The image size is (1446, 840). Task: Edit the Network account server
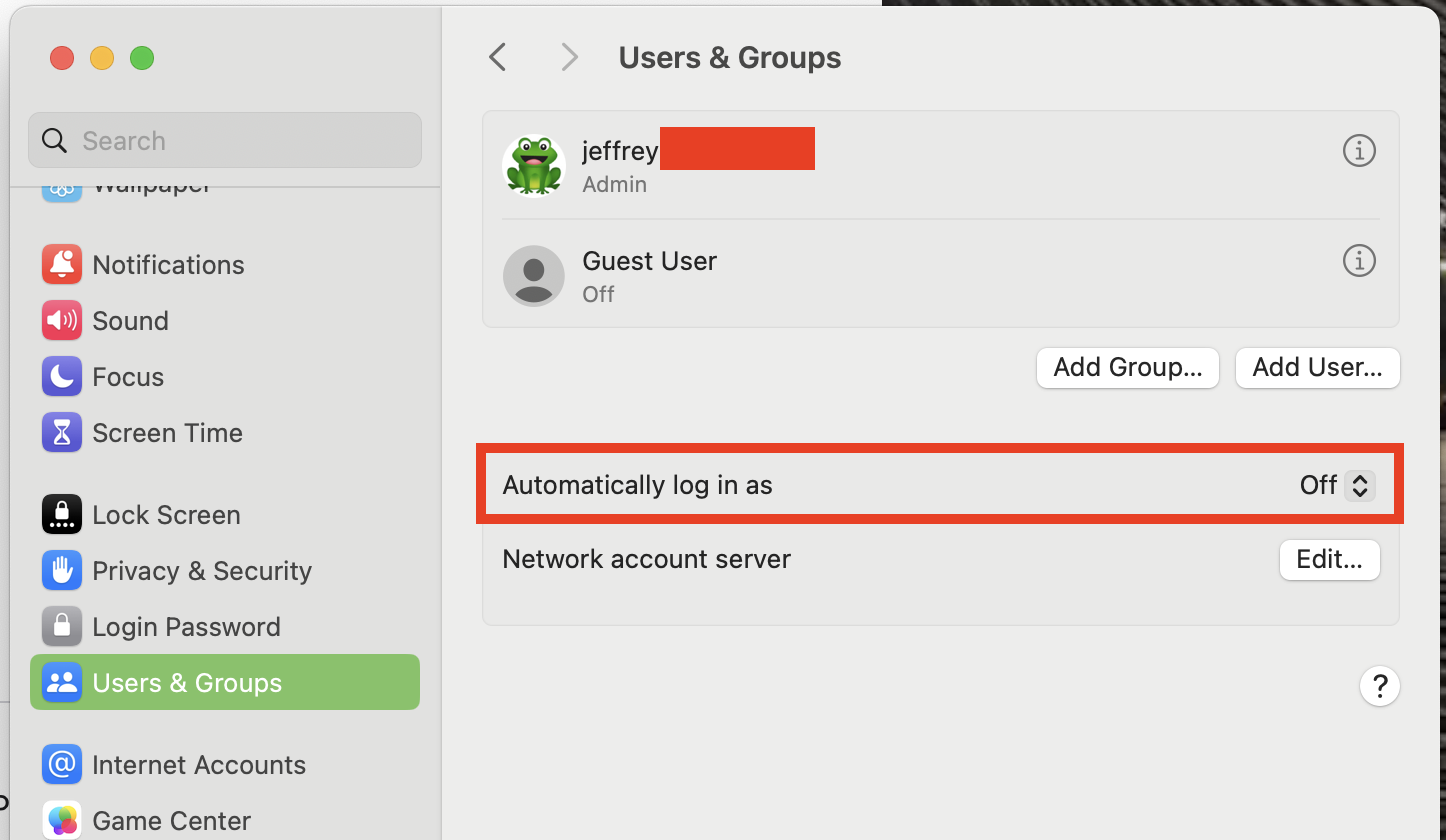coord(1329,559)
